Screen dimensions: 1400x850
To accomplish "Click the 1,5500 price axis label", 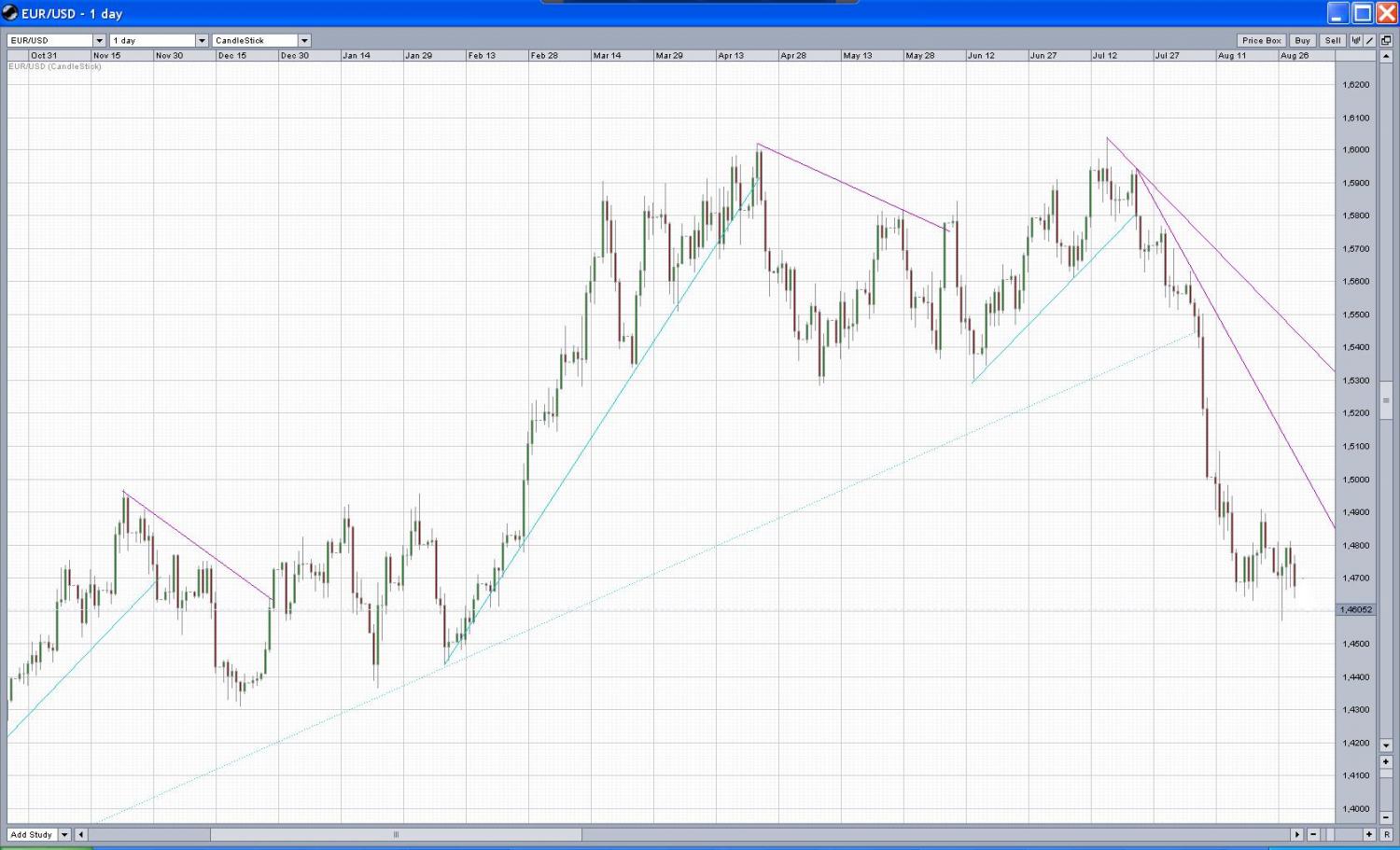I will coord(1356,314).
